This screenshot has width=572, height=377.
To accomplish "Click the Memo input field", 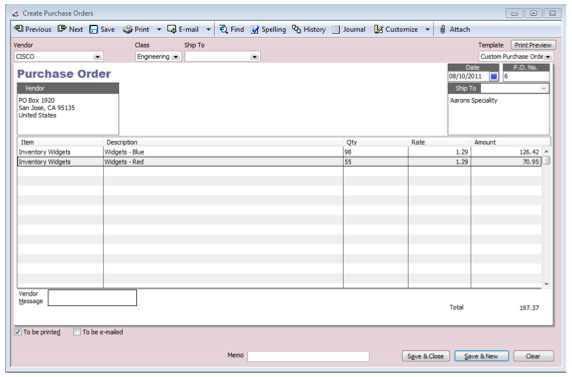I will coord(308,356).
